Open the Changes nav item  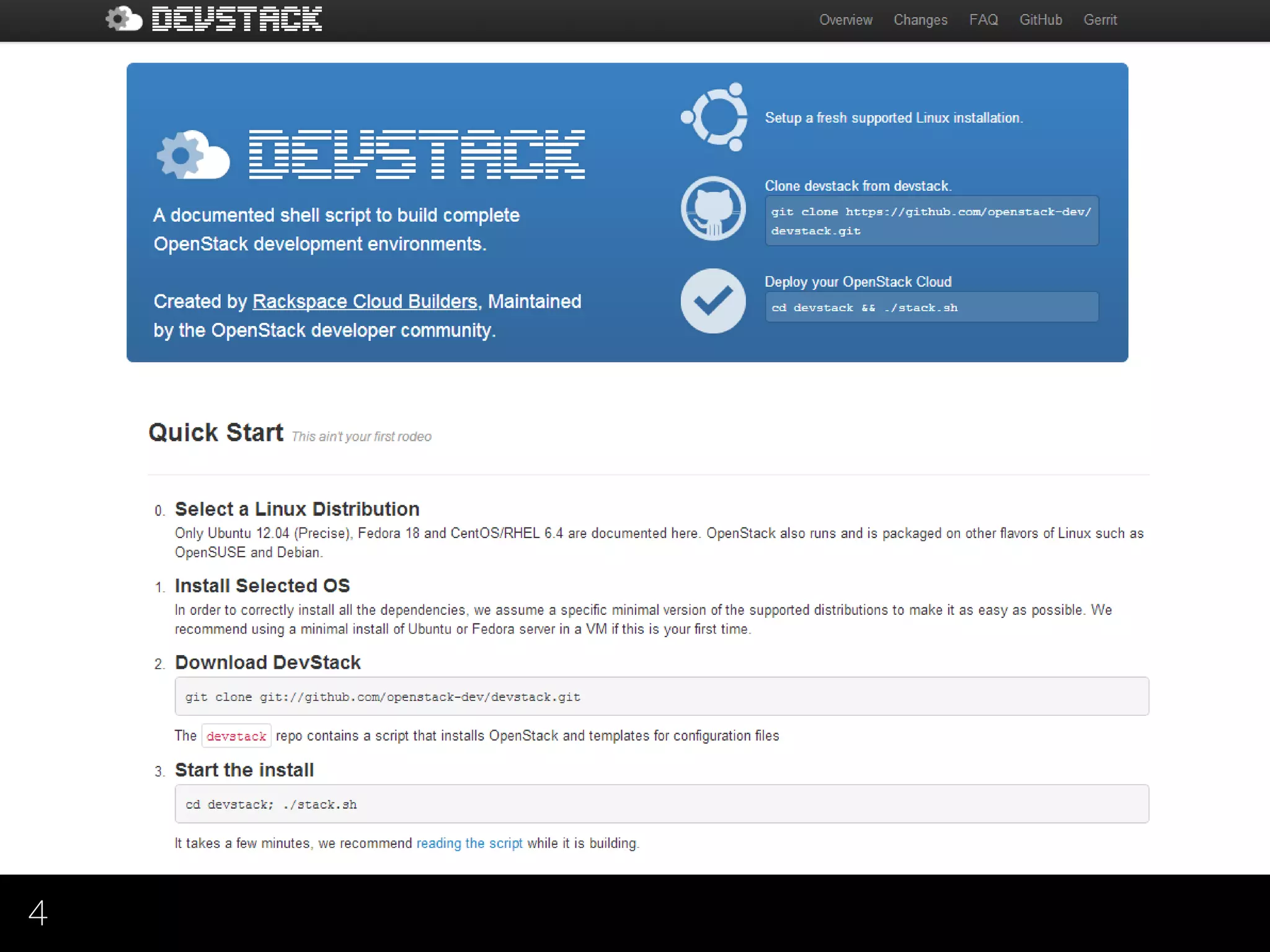tap(920, 20)
